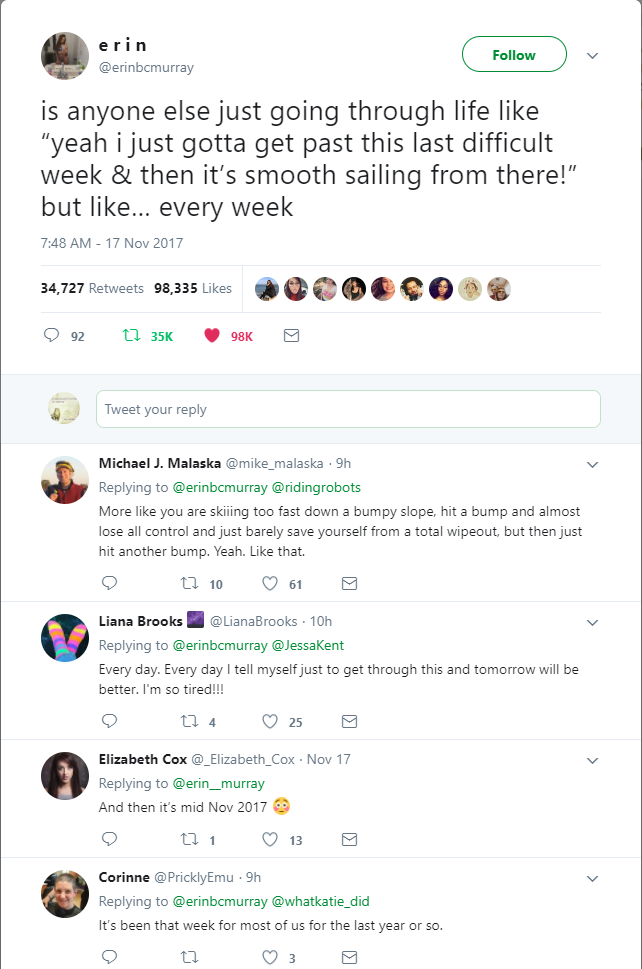Follow erin with the Follow button
Screen dimensions: 642x969
tap(514, 55)
